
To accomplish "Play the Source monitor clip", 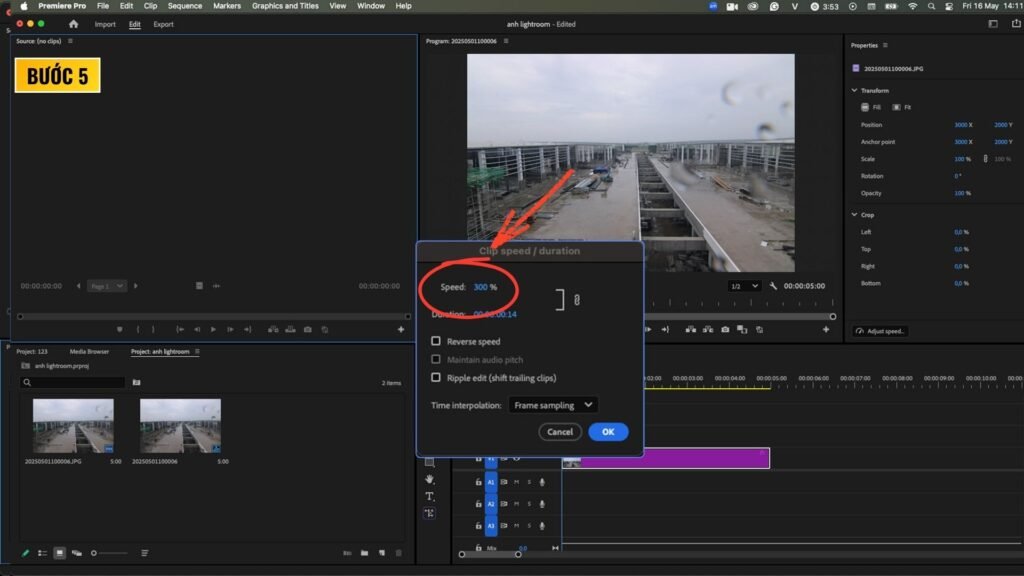I will pyautogui.click(x=213, y=330).
